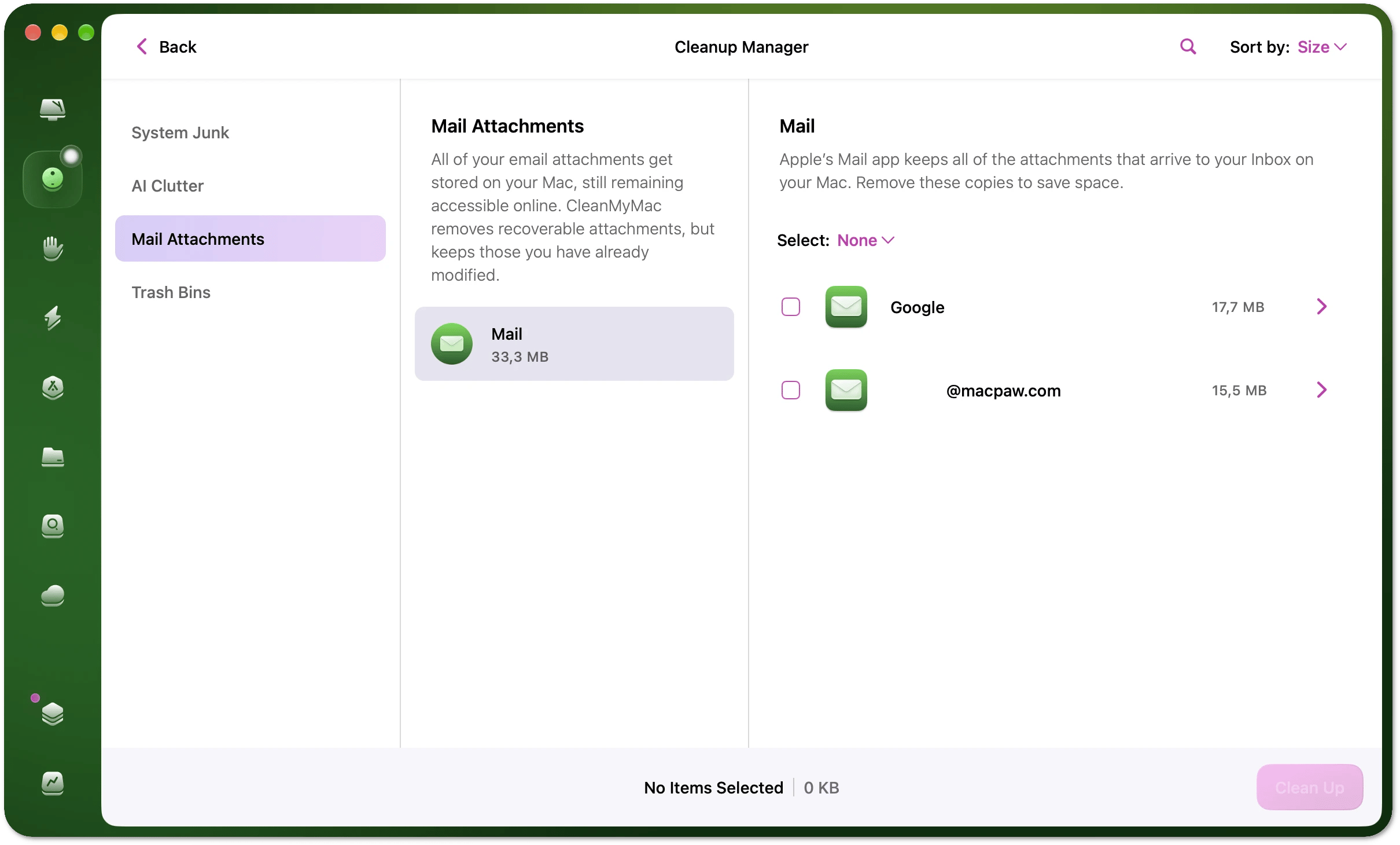Expand the Google row chevron
This screenshot has height=845, width=1400.
click(x=1322, y=307)
